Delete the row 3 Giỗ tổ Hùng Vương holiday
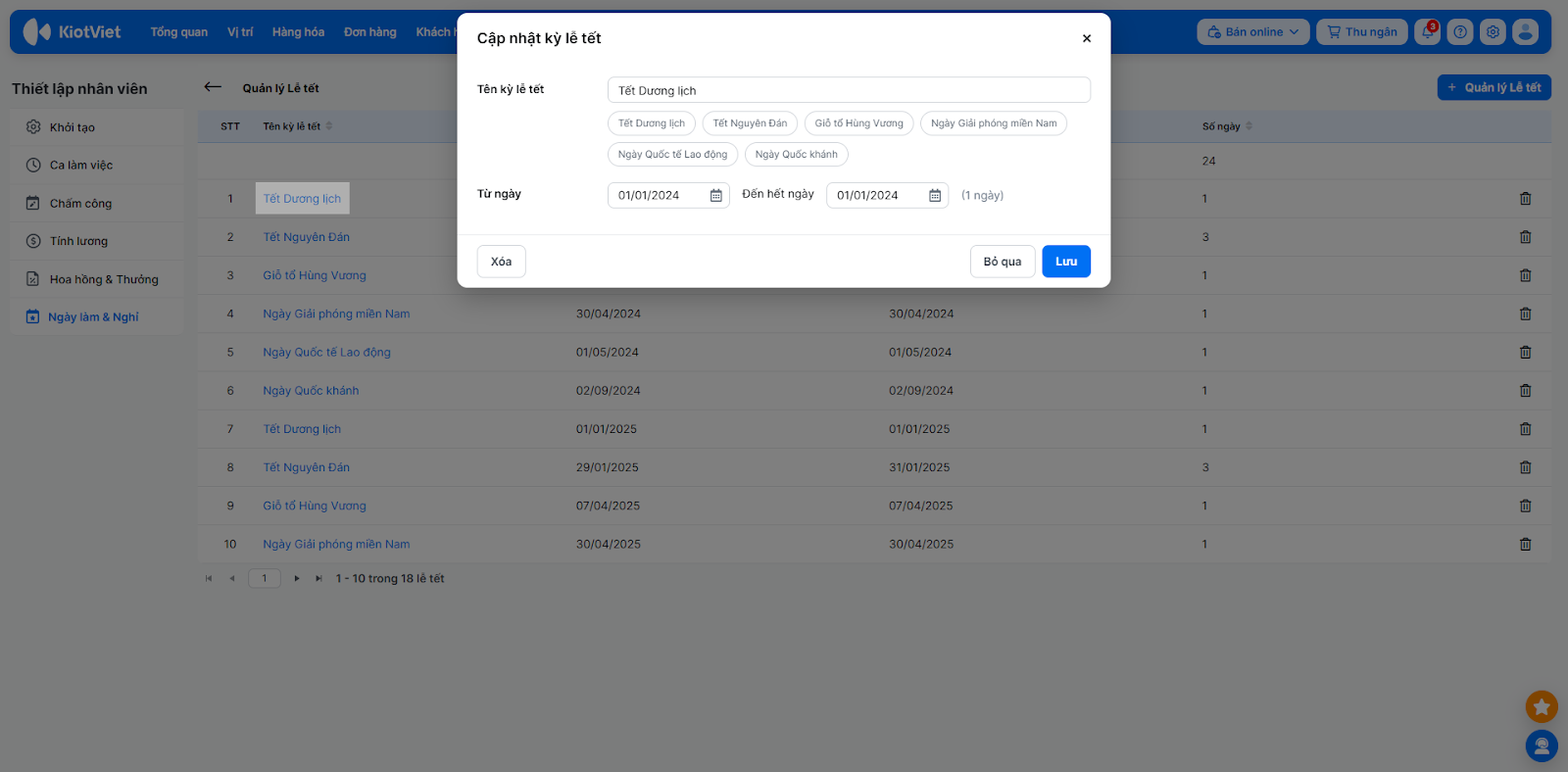This screenshot has width=1568, height=772. [x=1525, y=275]
